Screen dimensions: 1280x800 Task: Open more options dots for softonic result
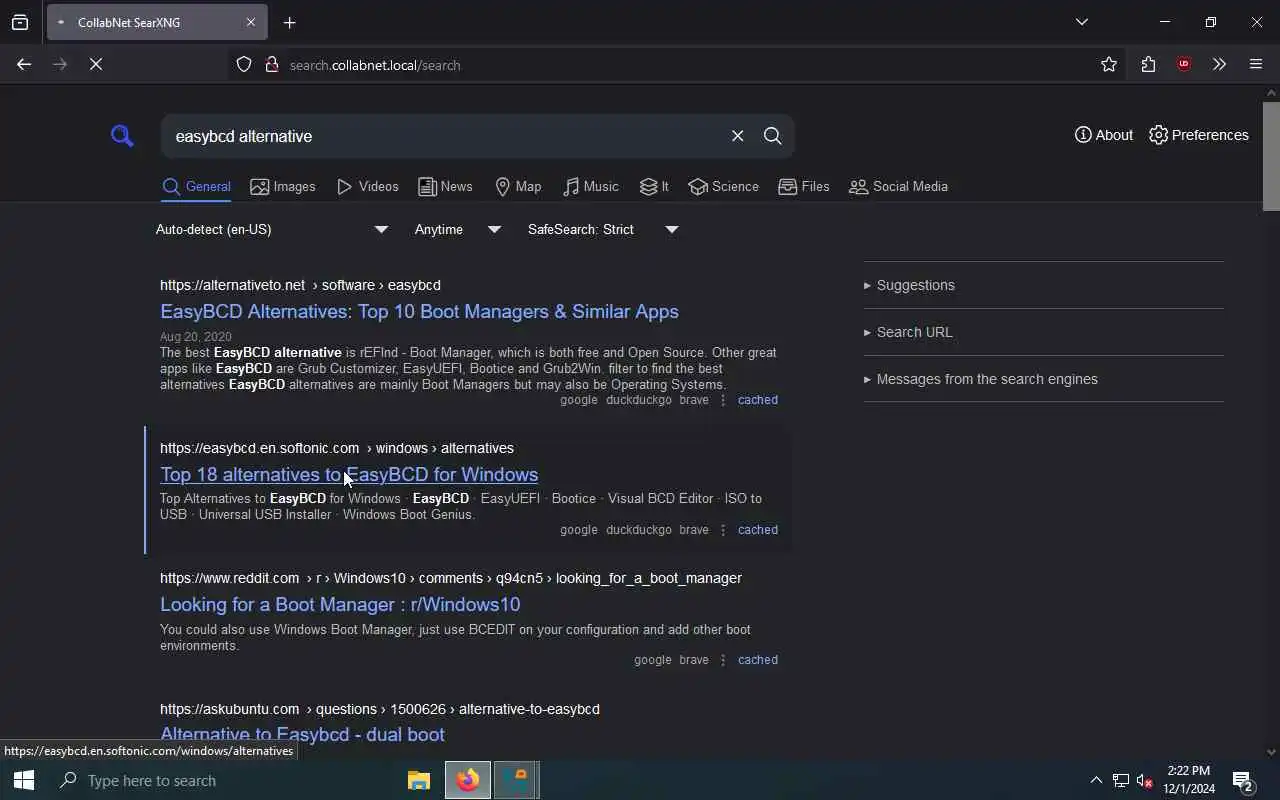tap(723, 530)
